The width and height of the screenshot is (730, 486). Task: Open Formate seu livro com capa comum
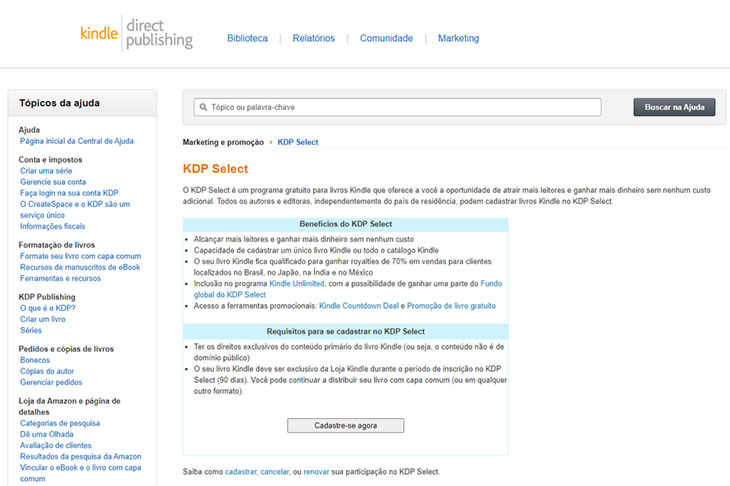[81, 256]
